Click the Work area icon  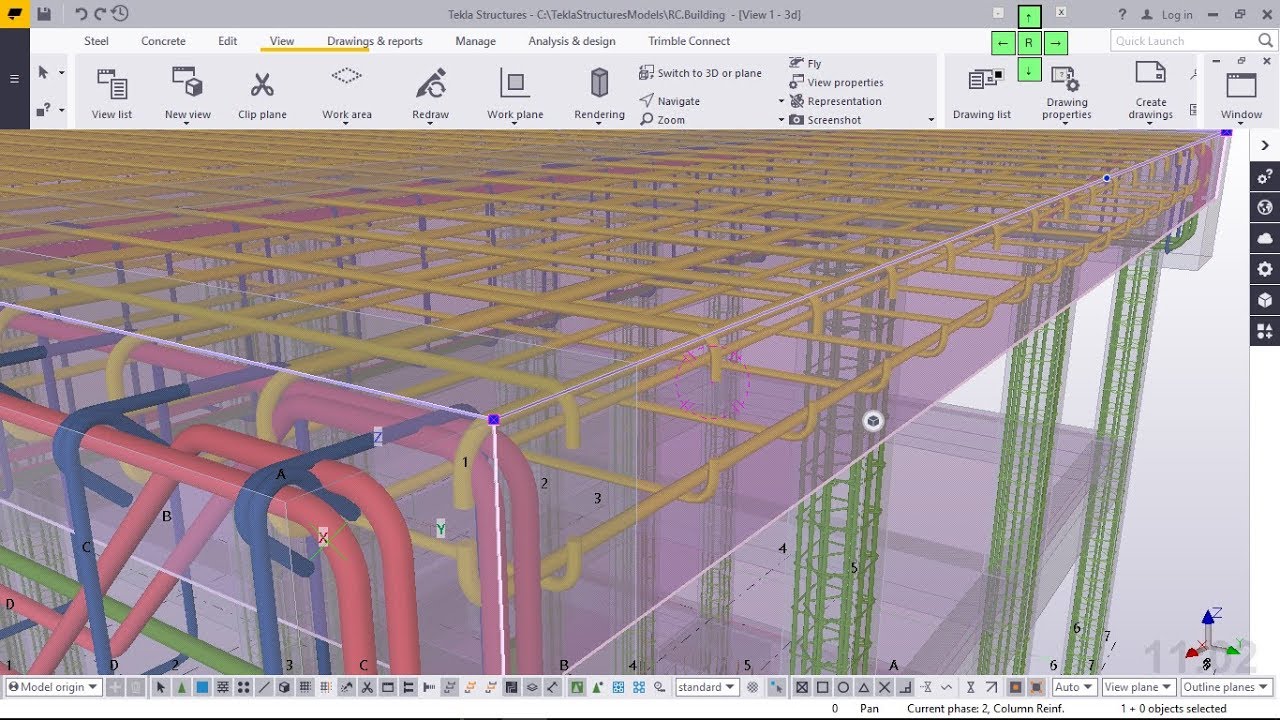pyautogui.click(x=347, y=77)
